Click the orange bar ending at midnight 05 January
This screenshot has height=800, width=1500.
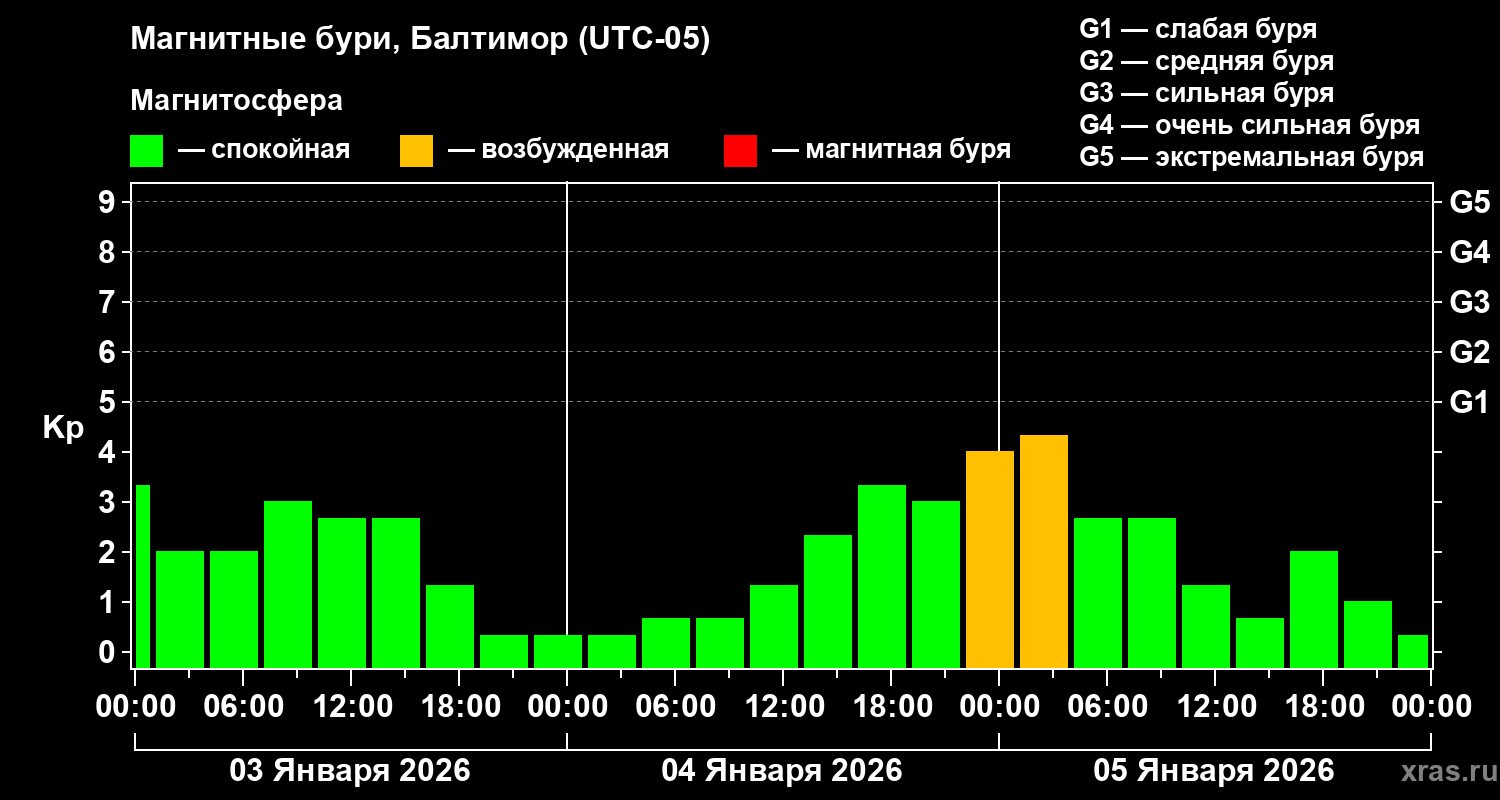click(990, 559)
